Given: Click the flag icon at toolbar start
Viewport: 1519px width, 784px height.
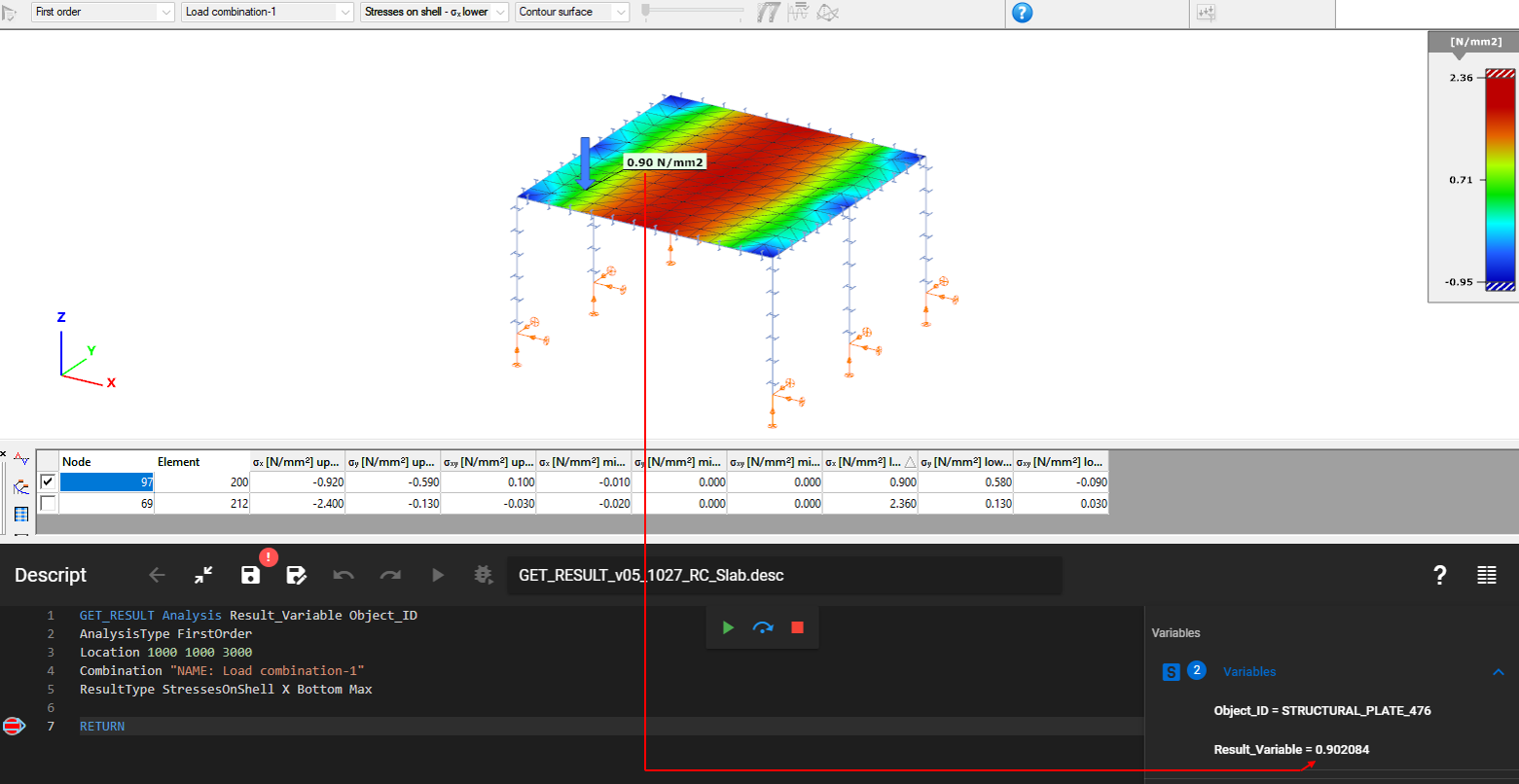Looking at the screenshot, I should (10, 13).
